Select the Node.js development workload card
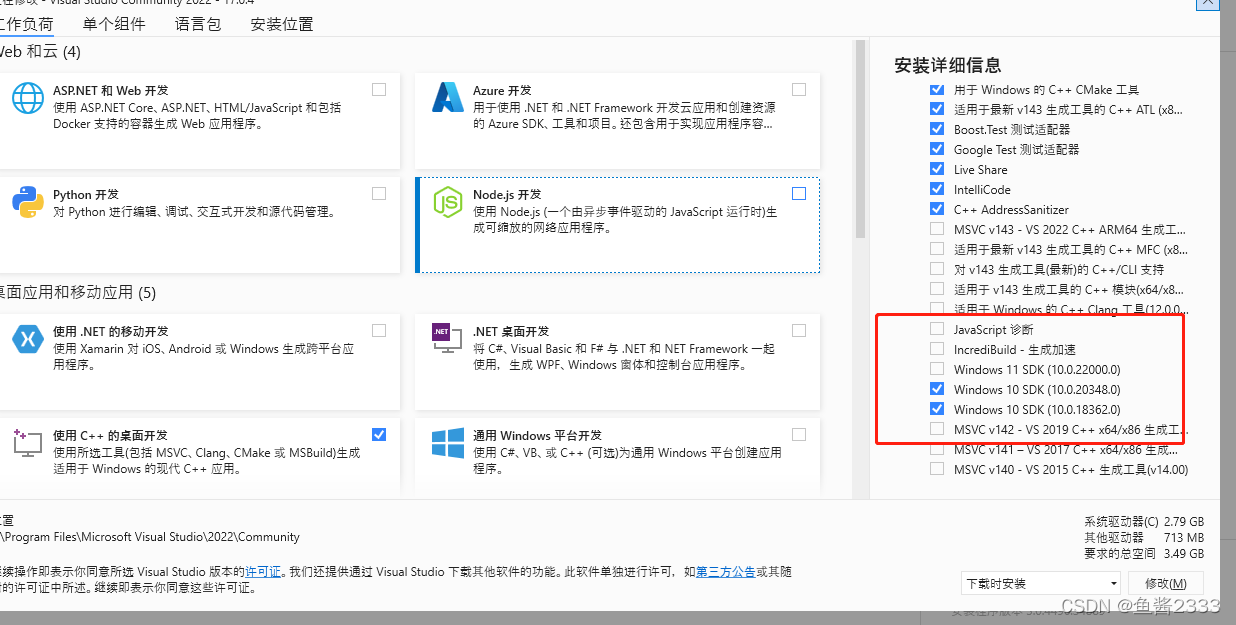Image resolution: width=1236 pixels, height=625 pixels. 618,225
